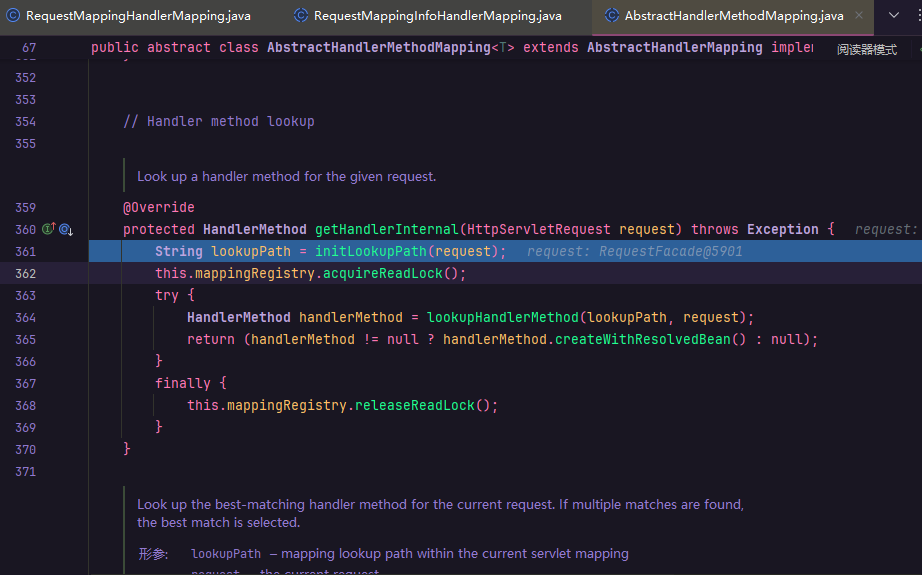Screen dimensions: 922x575
Task: Click 'Look up a handler method' doc comment
Action: click(x=286, y=176)
